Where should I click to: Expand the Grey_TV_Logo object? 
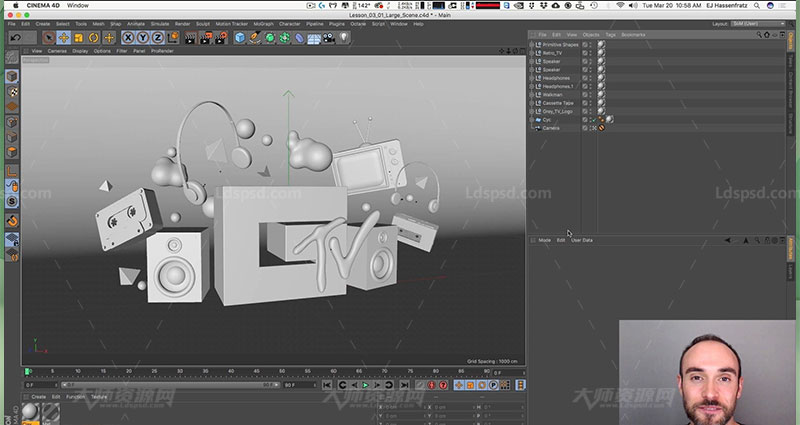[532, 111]
